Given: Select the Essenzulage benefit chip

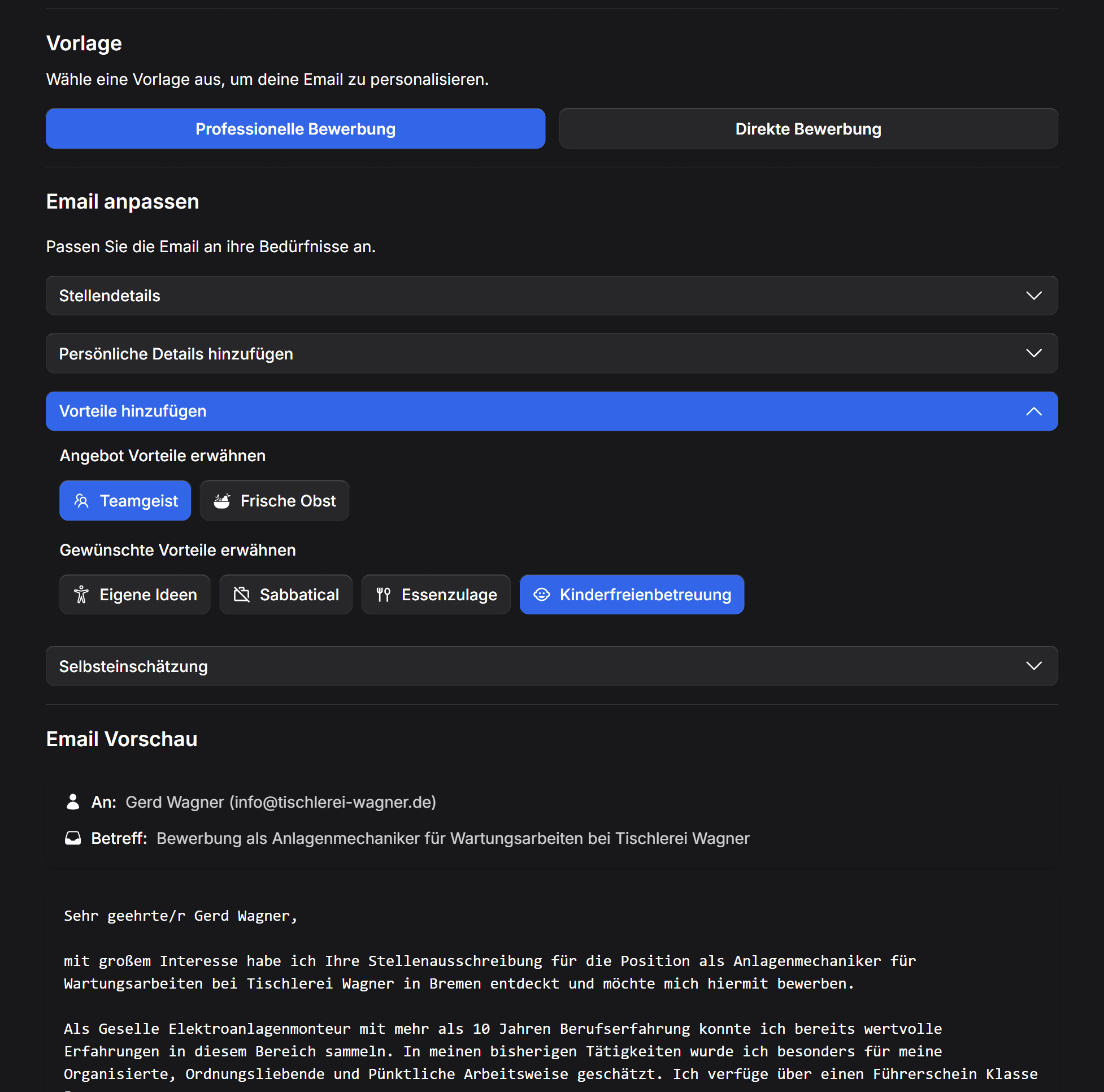Looking at the screenshot, I should point(436,594).
